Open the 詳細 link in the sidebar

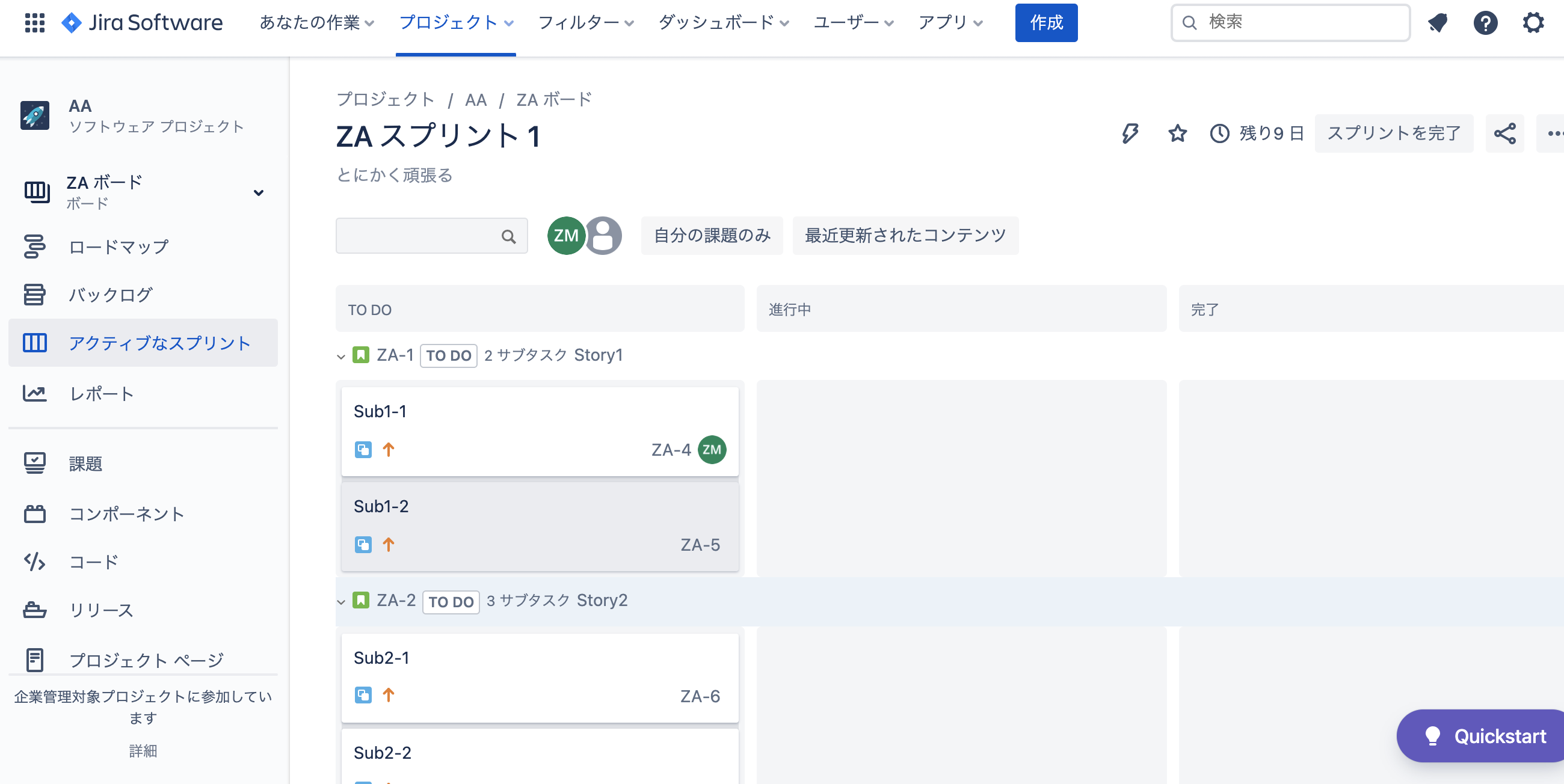143,751
